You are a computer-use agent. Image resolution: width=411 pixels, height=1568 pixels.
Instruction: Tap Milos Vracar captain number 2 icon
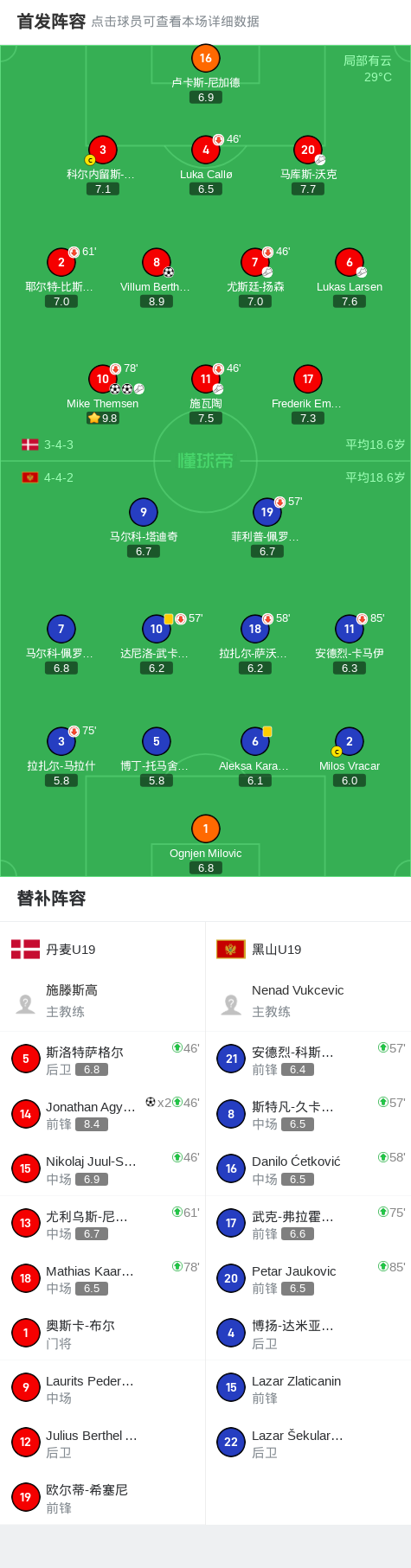pos(349,741)
